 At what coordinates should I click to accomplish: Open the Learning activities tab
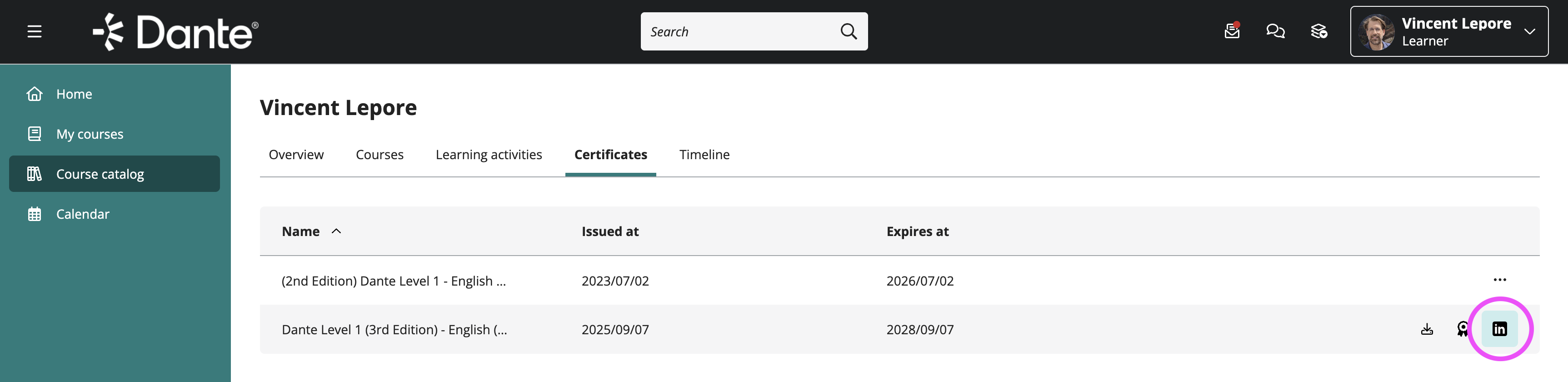pyautogui.click(x=488, y=155)
